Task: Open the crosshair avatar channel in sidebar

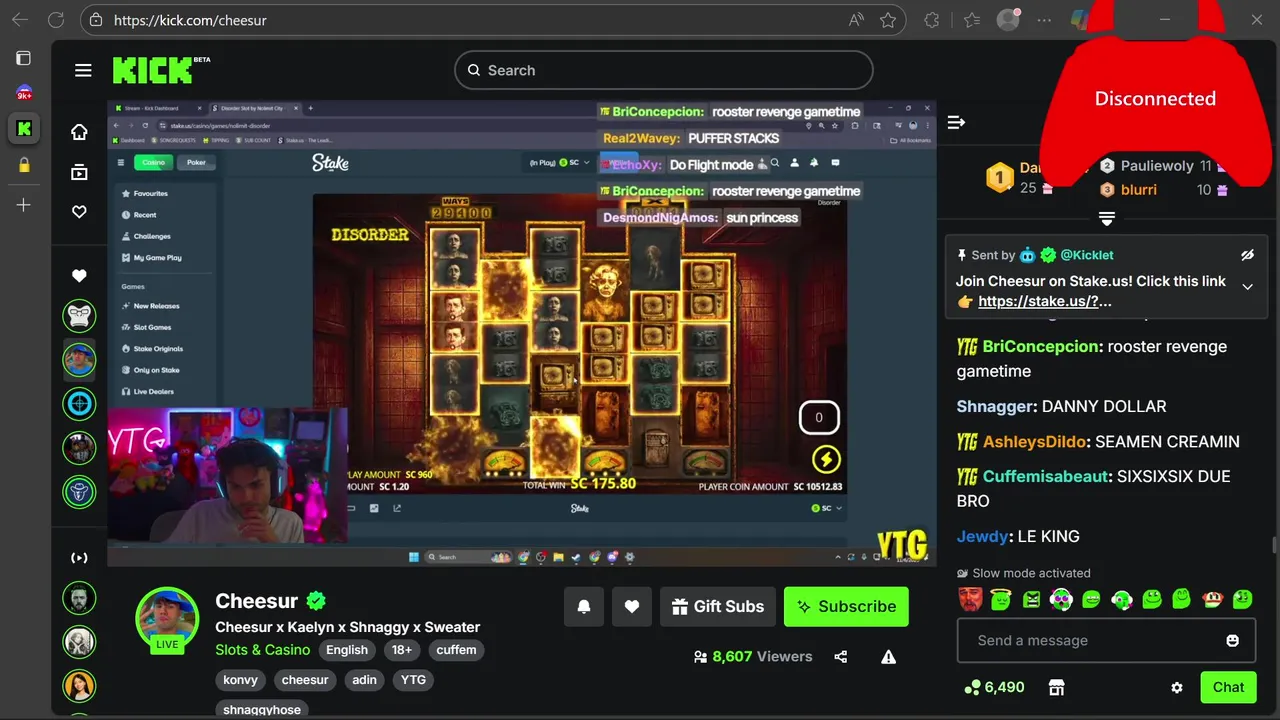Action: [79, 404]
